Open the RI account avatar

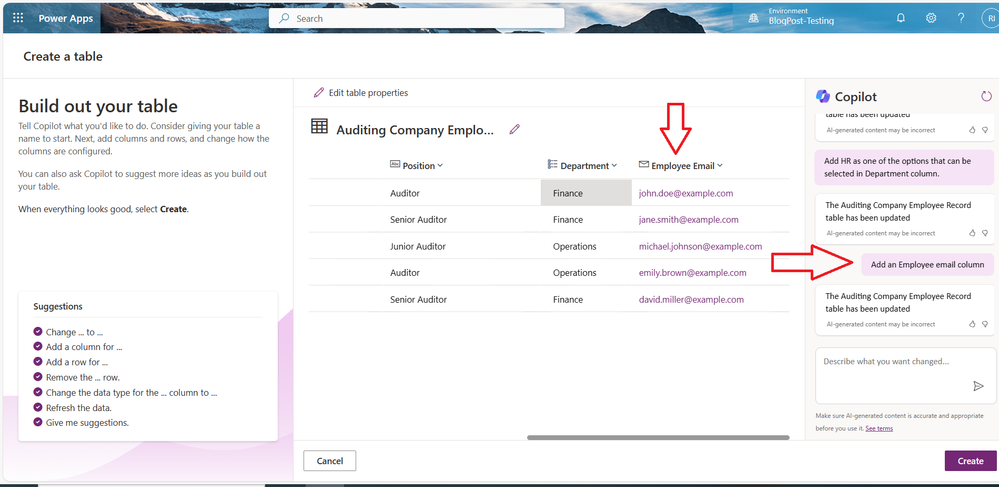pyautogui.click(x=991, y=18)
